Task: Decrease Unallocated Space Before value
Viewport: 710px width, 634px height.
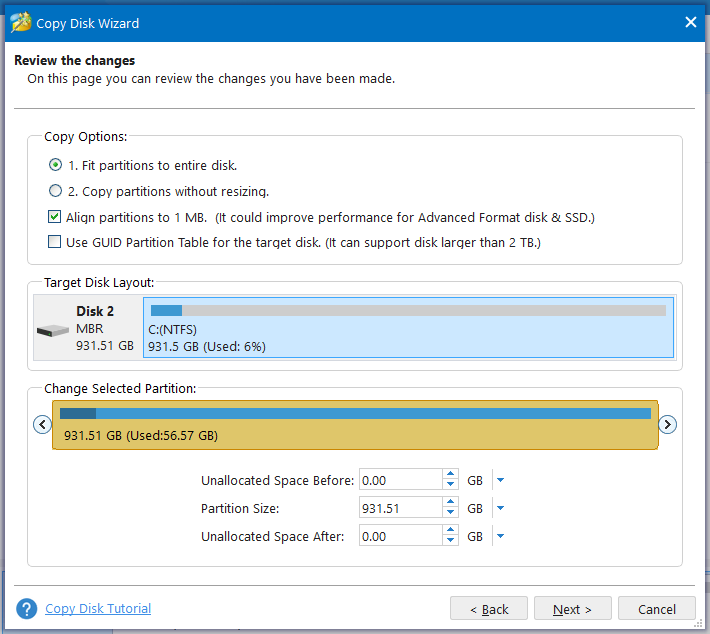Action: [x=450, y=485]
